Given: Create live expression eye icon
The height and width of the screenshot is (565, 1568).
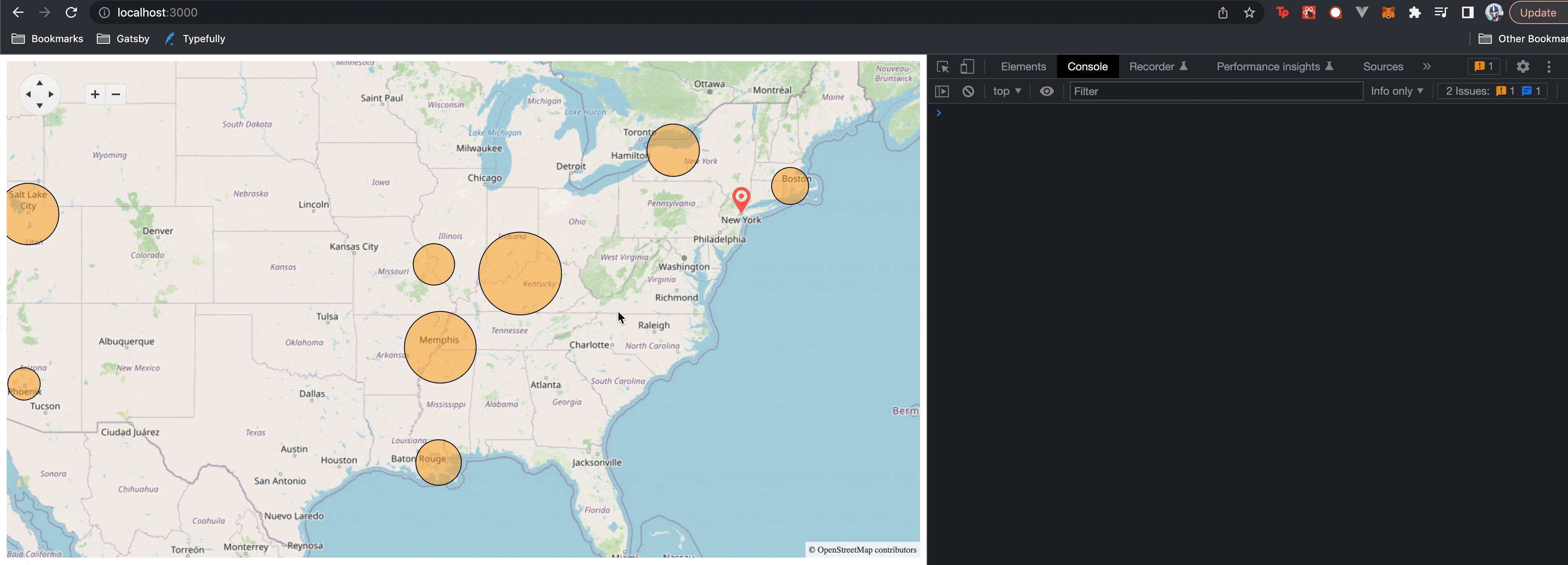Looking at the screenshot, I should click(1047, 91).
